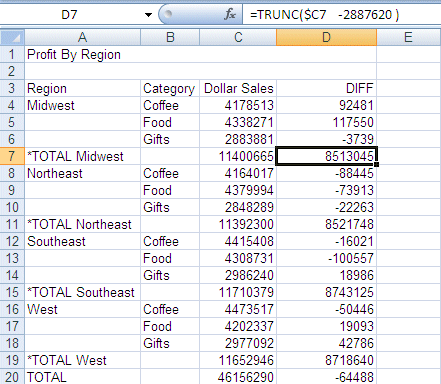Click the cell showing -100557

click(326, 258)
